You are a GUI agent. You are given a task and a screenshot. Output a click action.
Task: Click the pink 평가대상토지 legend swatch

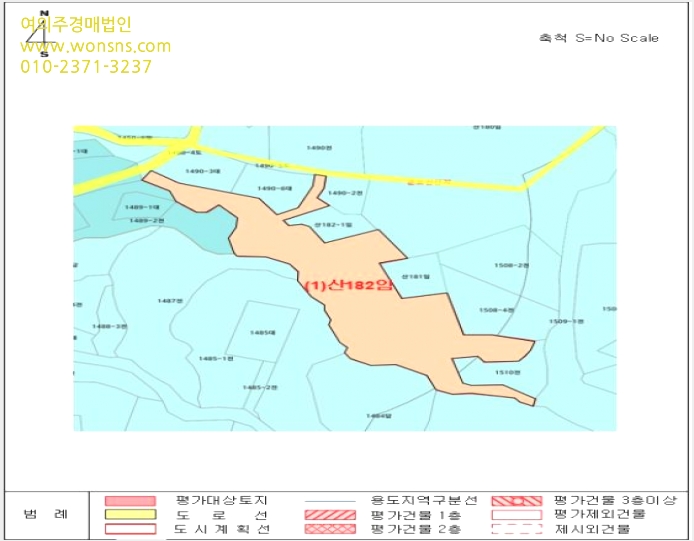click(x=131, y=501)
